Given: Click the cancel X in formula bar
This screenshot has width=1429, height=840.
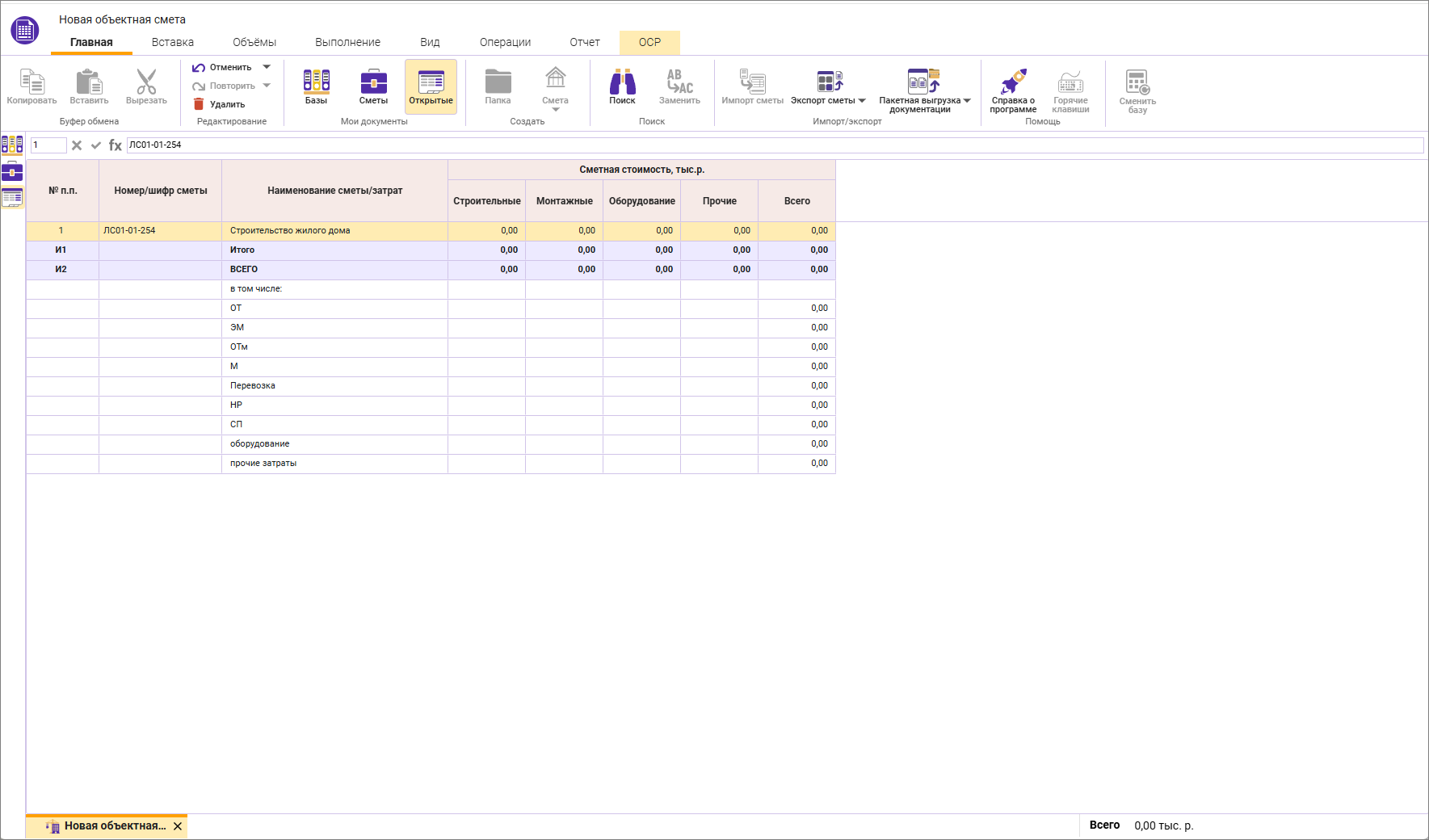Looking at the screenshot, I should (77, 145).
